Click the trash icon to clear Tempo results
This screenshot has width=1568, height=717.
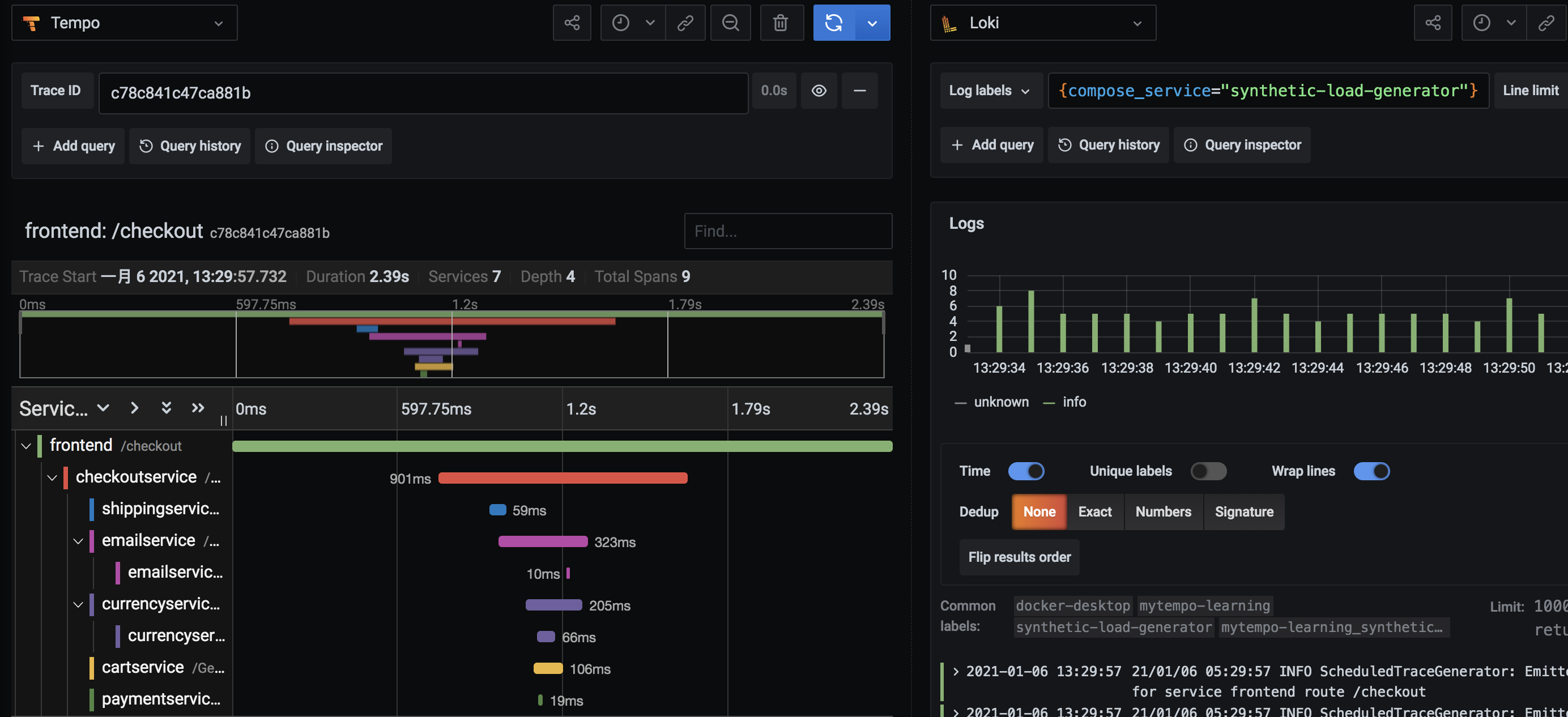click(781, 23)
